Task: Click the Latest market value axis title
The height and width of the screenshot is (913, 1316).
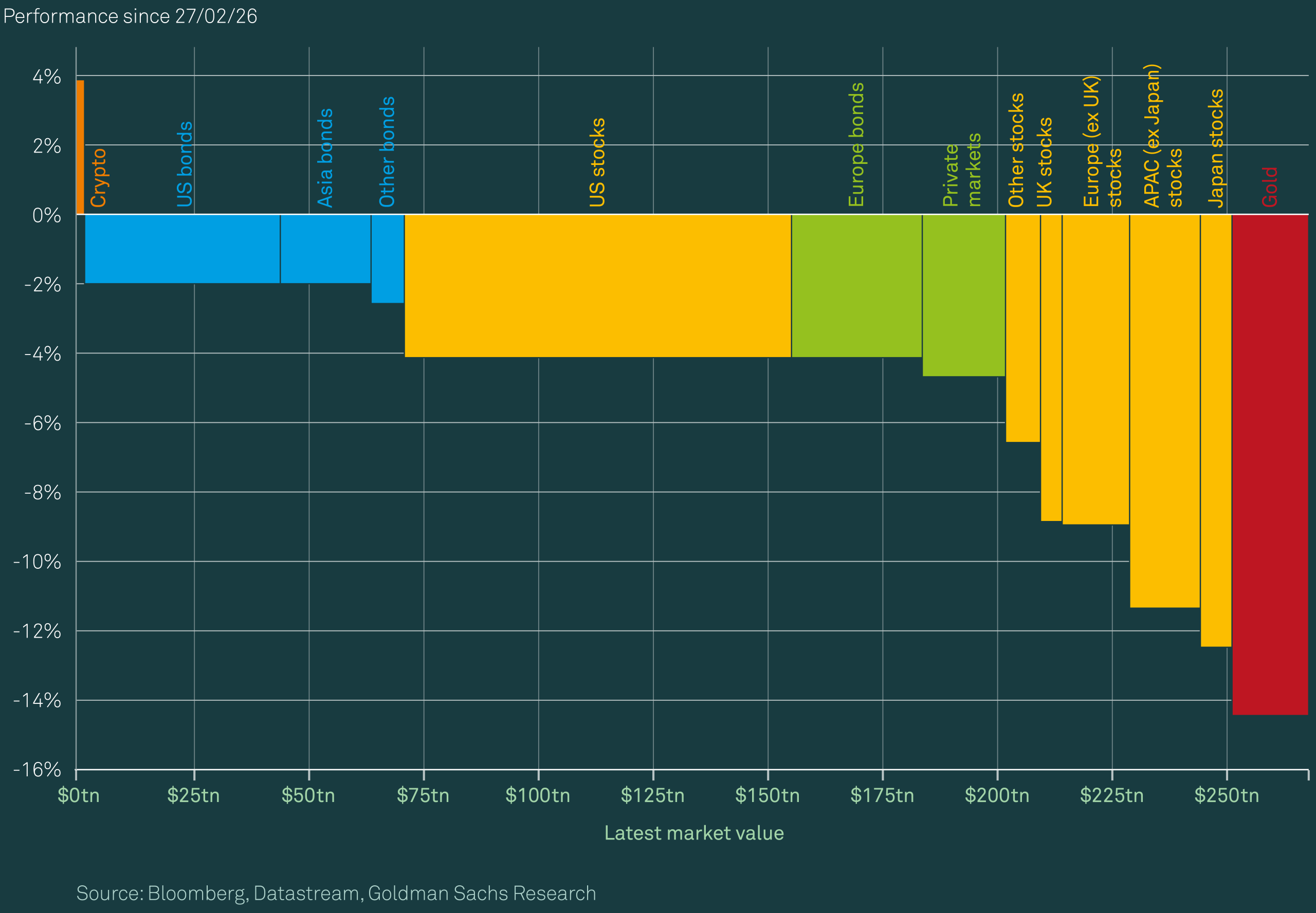Action: click(694, 833)
